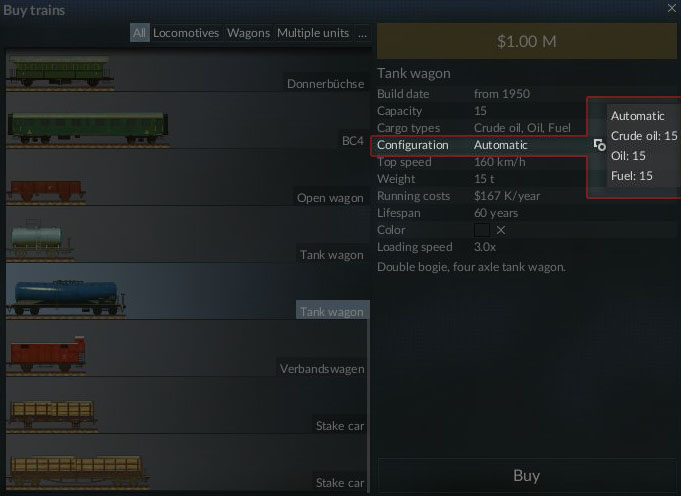This screenshot has height=496, width=681.
Task: Pick the small grey Tank wagon icon
Action: tap(40, 241)
